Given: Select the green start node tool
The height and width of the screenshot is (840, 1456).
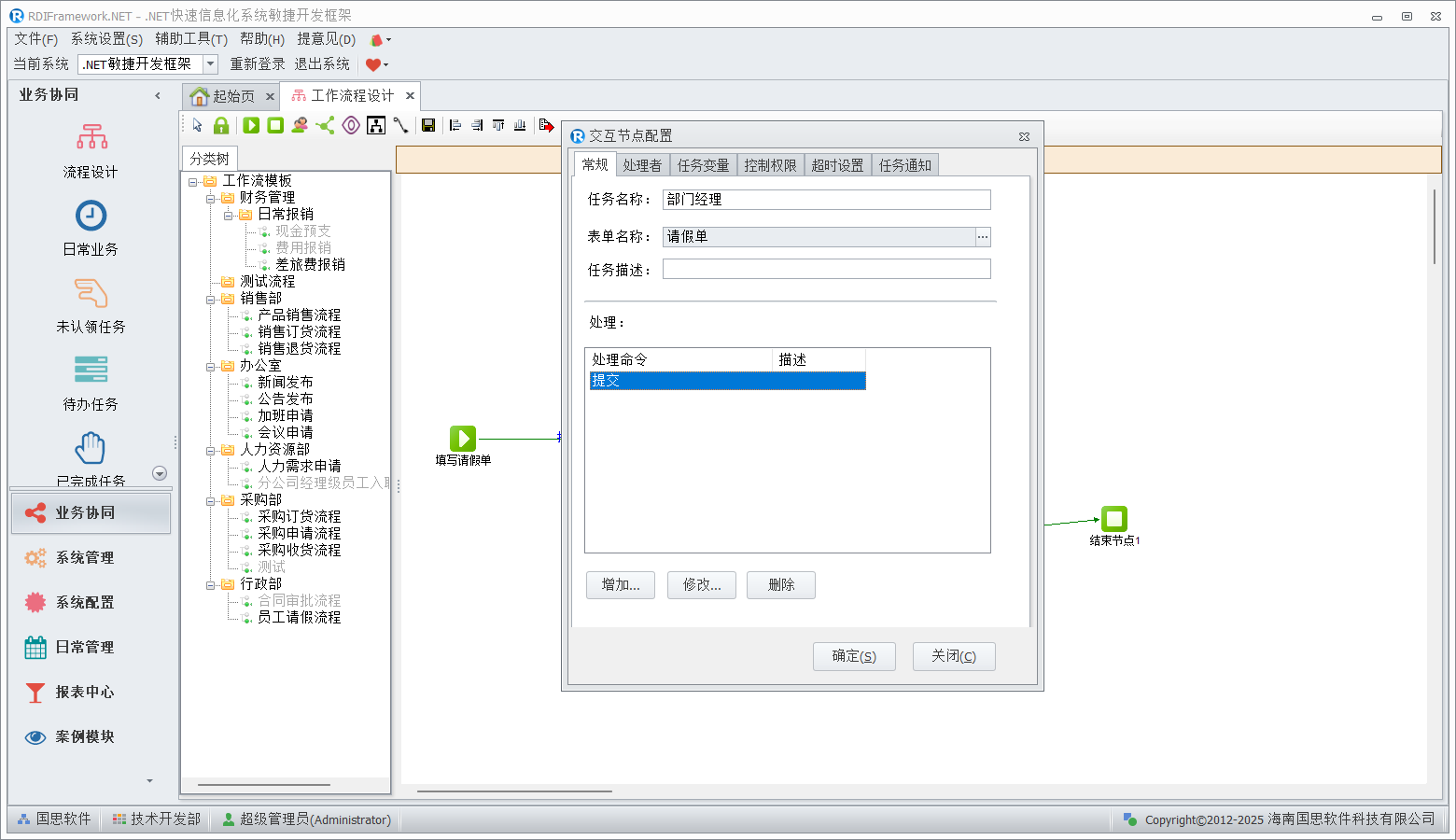Looking at the screenshot, I should point(251,125).
